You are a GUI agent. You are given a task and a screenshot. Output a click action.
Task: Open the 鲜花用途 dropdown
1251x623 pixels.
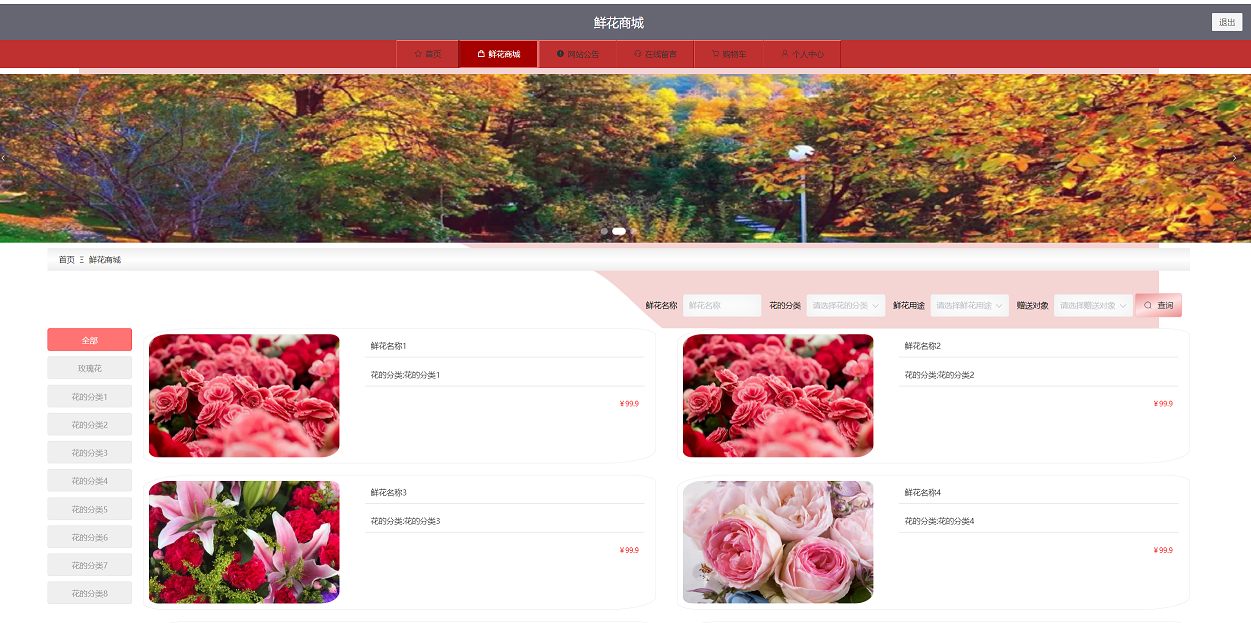click(x=968, y=305)
